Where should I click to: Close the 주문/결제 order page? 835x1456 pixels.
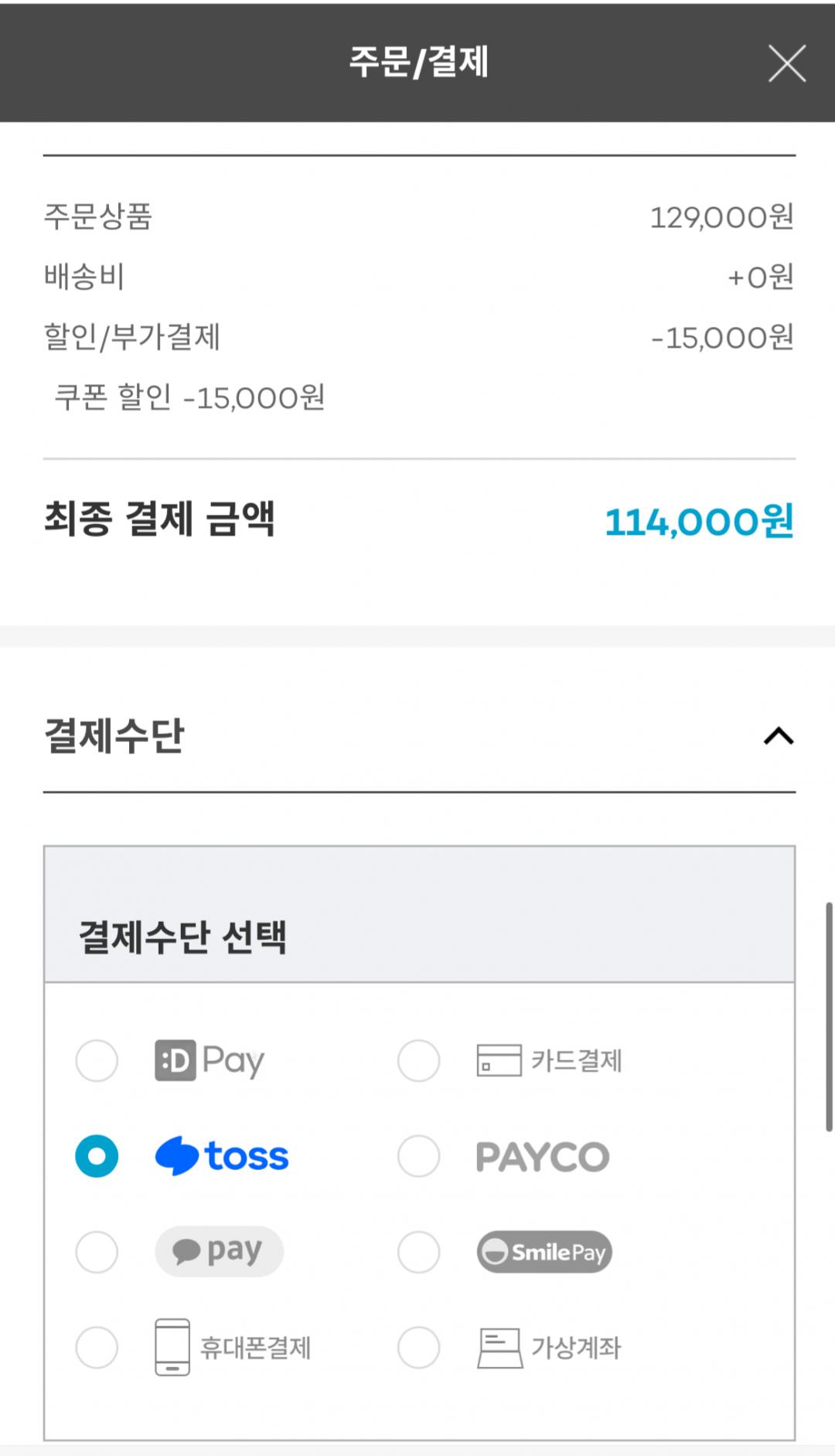(787, 63)
